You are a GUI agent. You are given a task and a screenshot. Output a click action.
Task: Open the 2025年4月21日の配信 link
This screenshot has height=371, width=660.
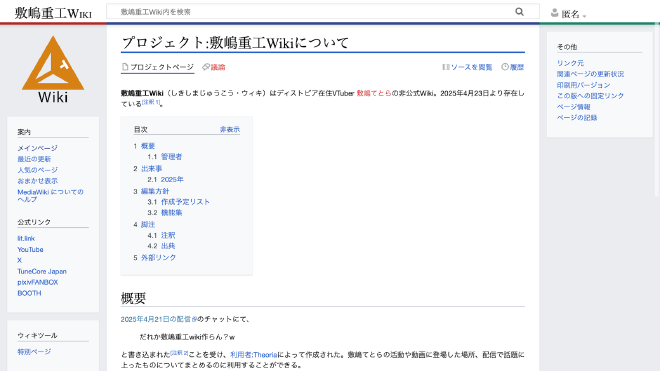[x=159, y=319]
